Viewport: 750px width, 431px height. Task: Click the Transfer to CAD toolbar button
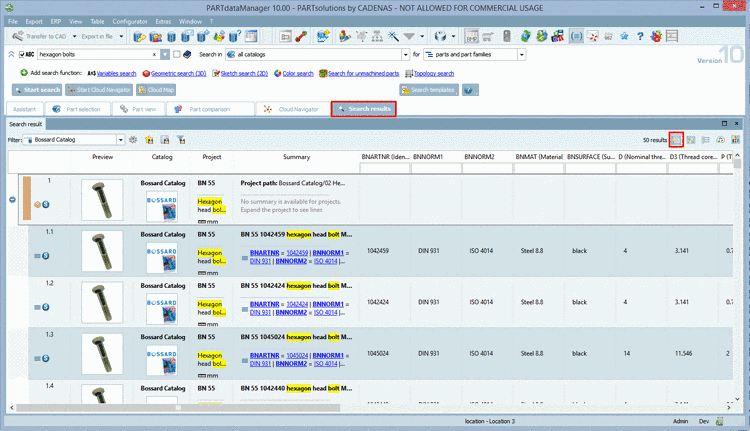pos(41,36)
